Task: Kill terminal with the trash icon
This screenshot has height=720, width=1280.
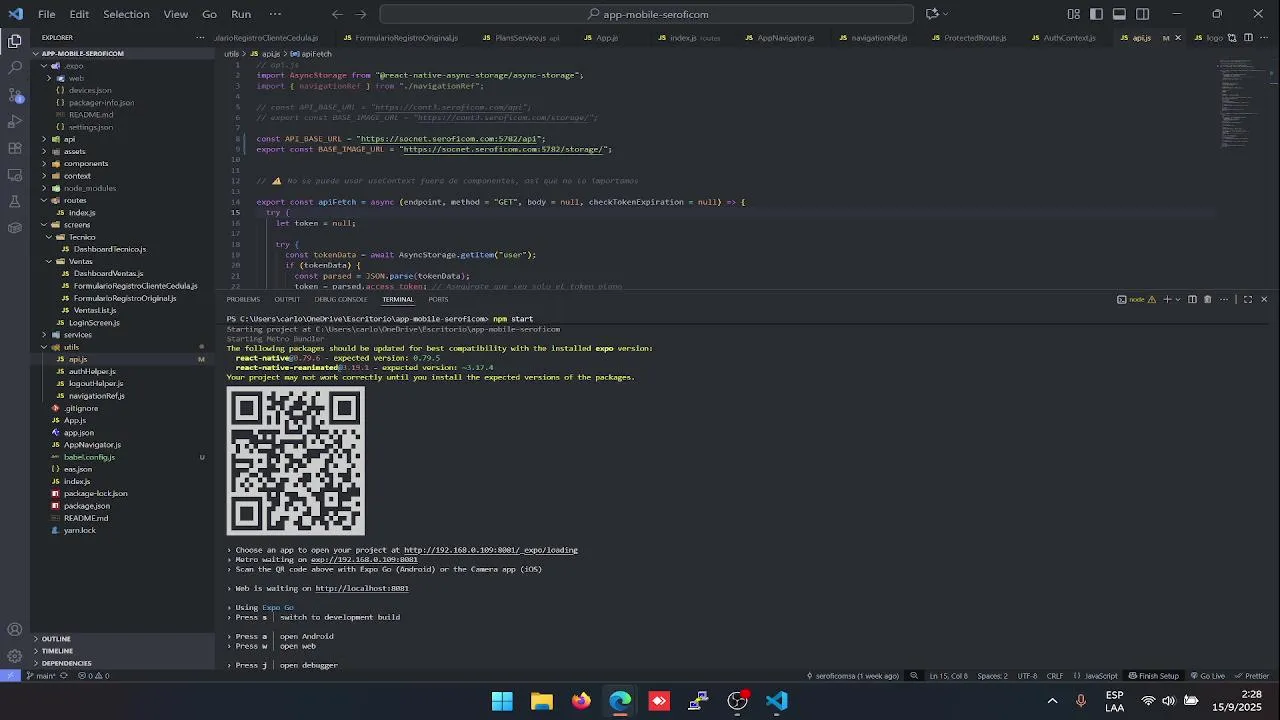Action: pyautogui.click(x=1207, y=299)
